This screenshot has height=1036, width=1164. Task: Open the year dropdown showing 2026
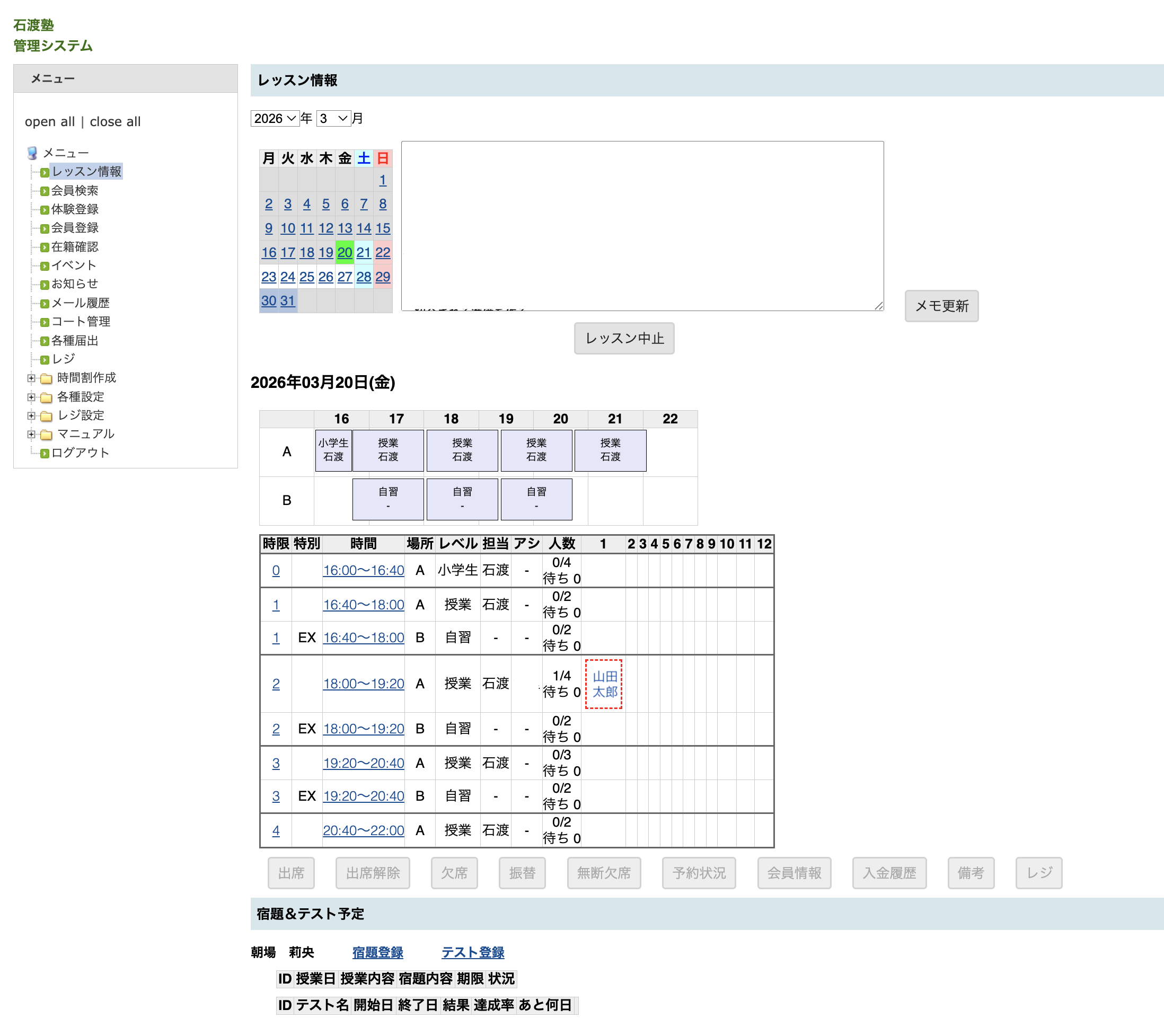275,118
